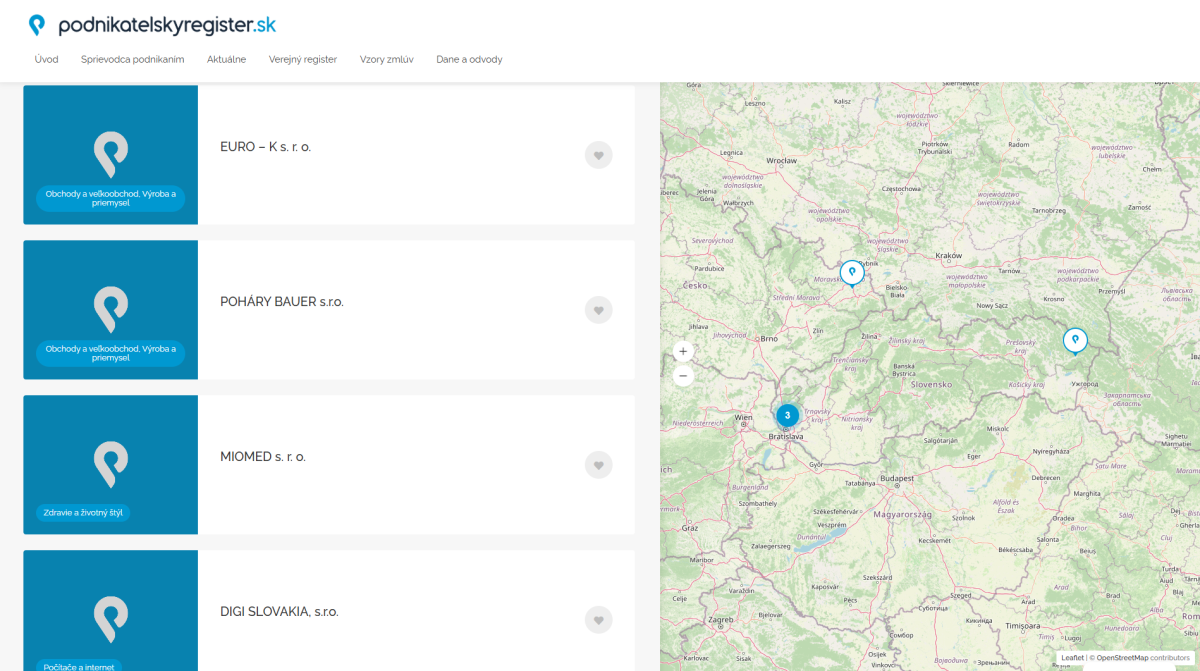This screenshot has width=1200, height=671.
Task: Favorite POHÁRY BAUER s.r.o. with heart
Action: point(598,310)
